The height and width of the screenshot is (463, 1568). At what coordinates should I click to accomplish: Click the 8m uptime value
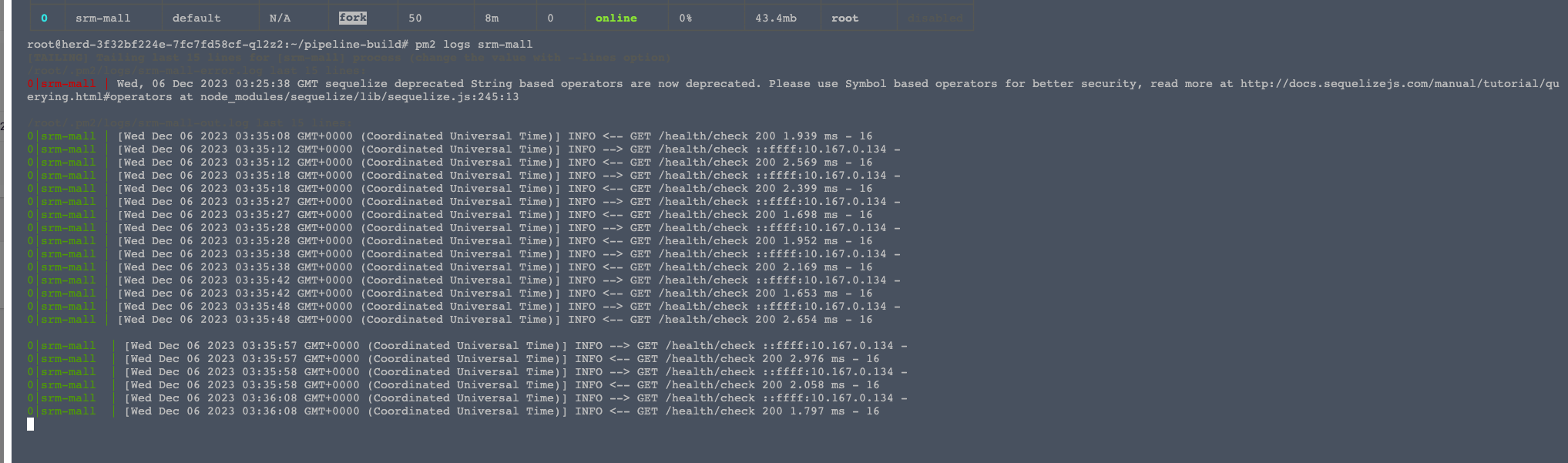click(x=492, y=18)
